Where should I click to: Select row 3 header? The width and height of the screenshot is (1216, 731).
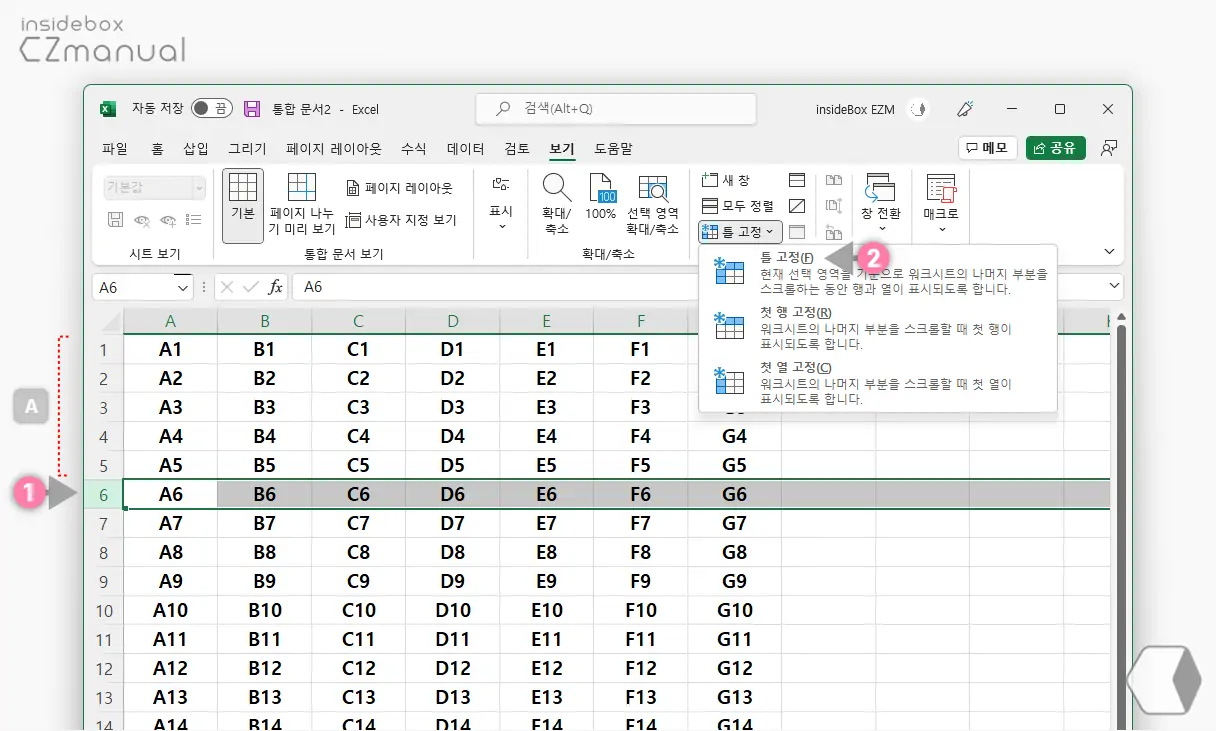pos(103,407)
